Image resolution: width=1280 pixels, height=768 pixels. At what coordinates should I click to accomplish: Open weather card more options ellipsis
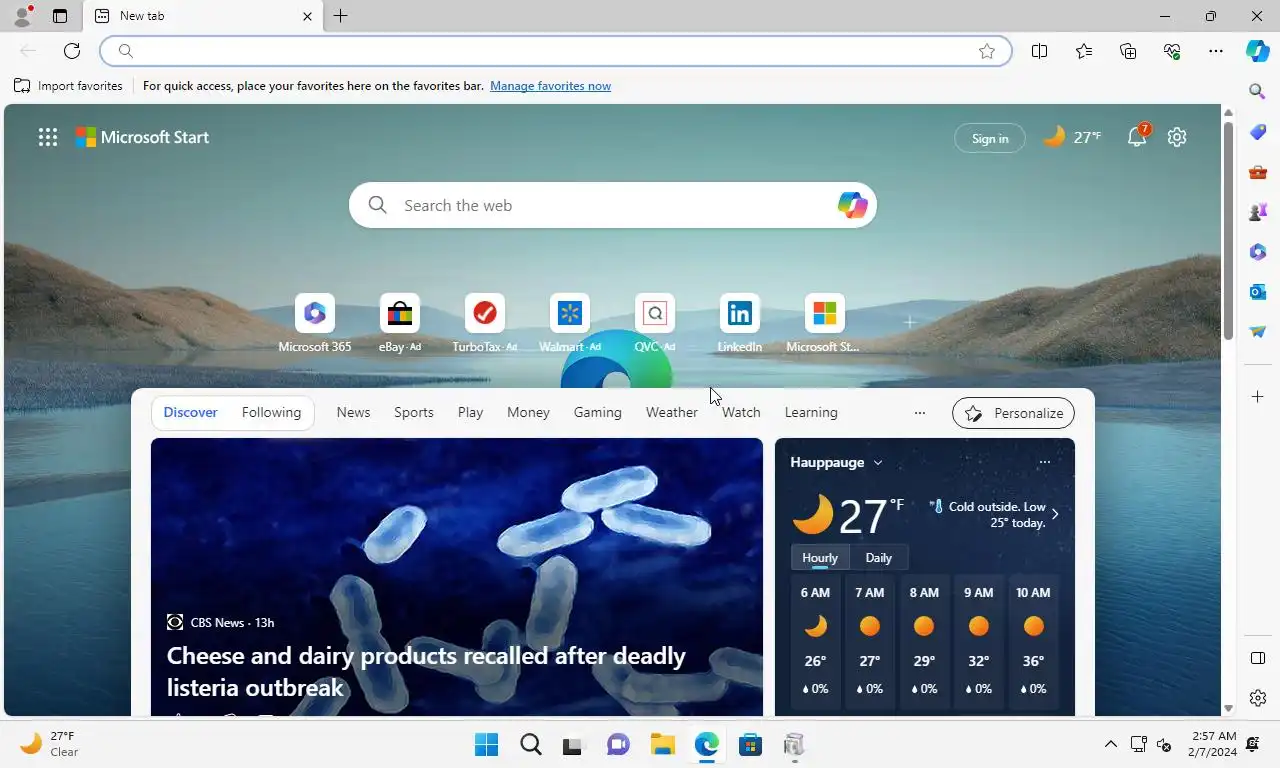tap(1044, 462)
